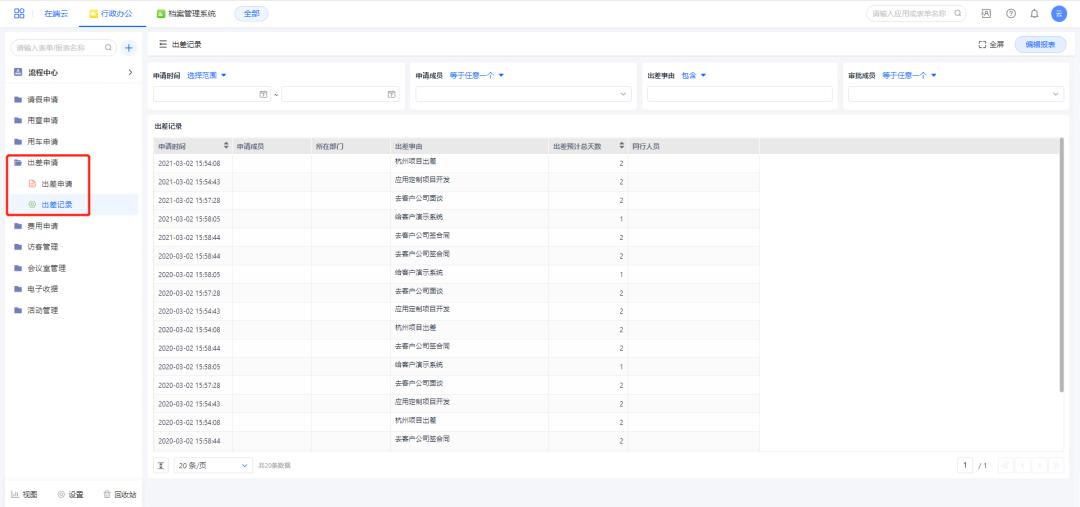Click the 申请成员 column header

tap(271, 146)
